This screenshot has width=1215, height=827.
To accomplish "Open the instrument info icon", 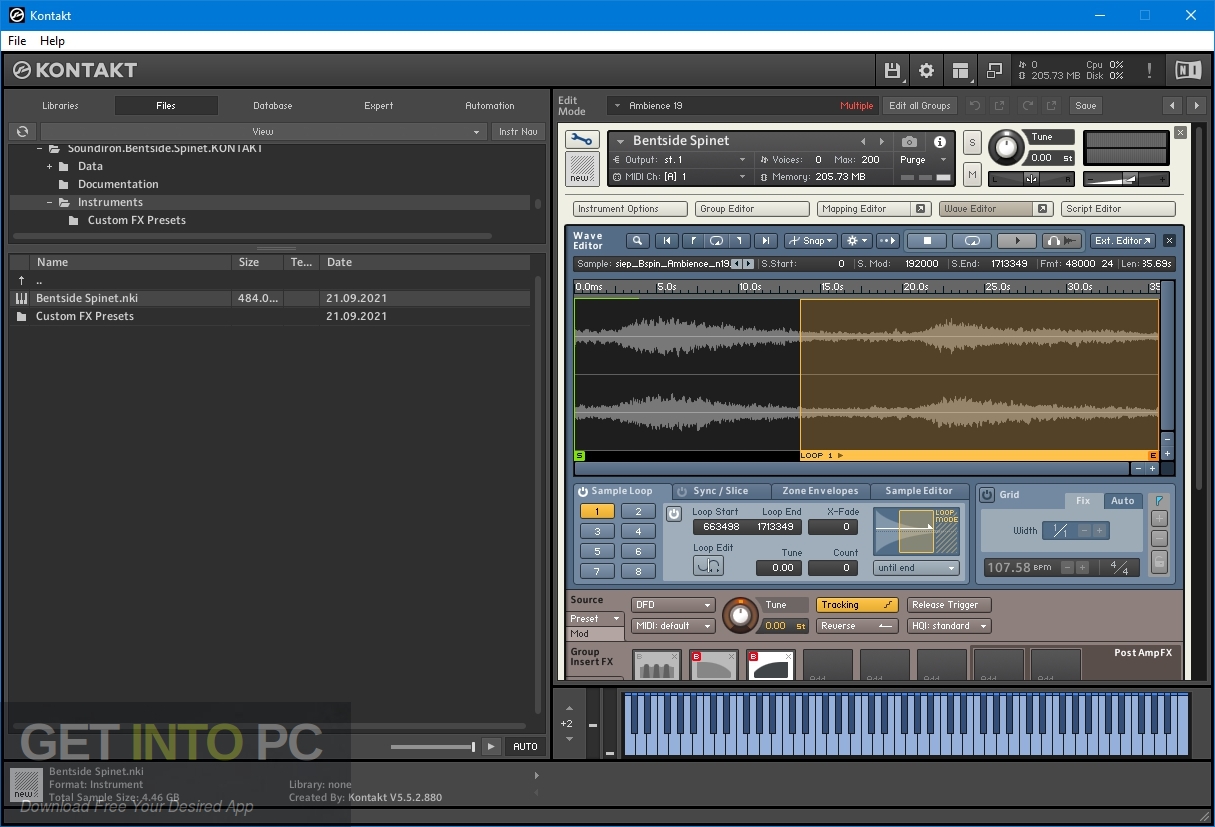I will click(x=939, y=142).
